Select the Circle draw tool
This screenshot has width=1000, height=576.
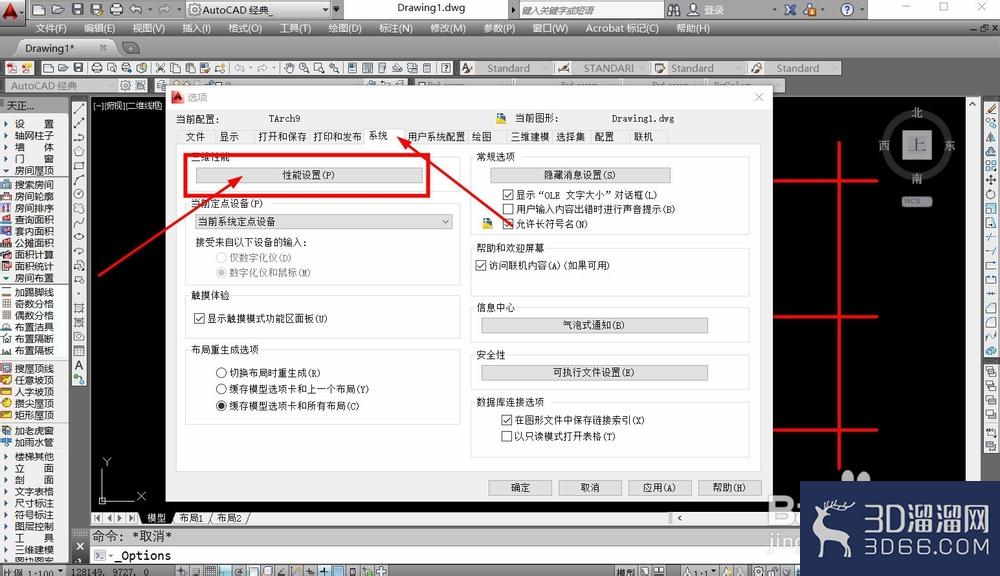coord(79,193)
